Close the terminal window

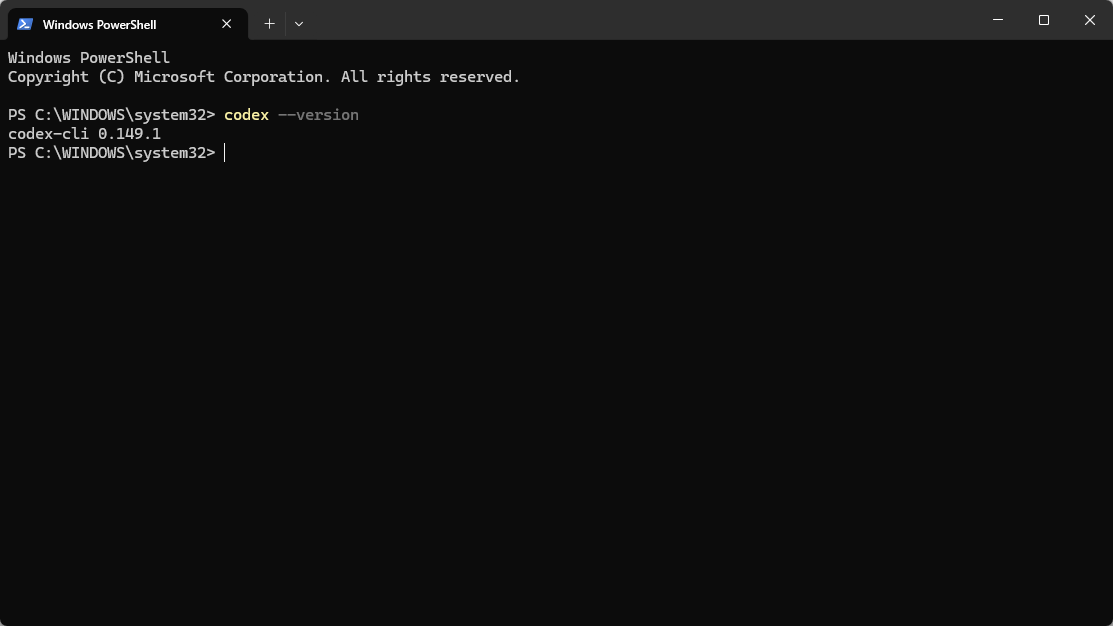pos(1090,20)
